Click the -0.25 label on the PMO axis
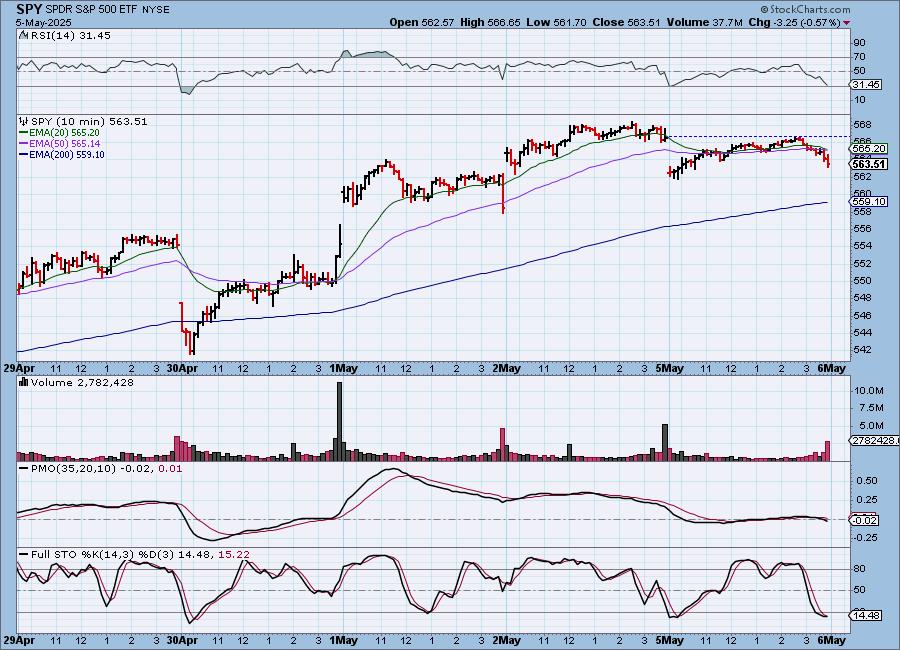This screenshot has width=900, height=650. tap(864, 538)
